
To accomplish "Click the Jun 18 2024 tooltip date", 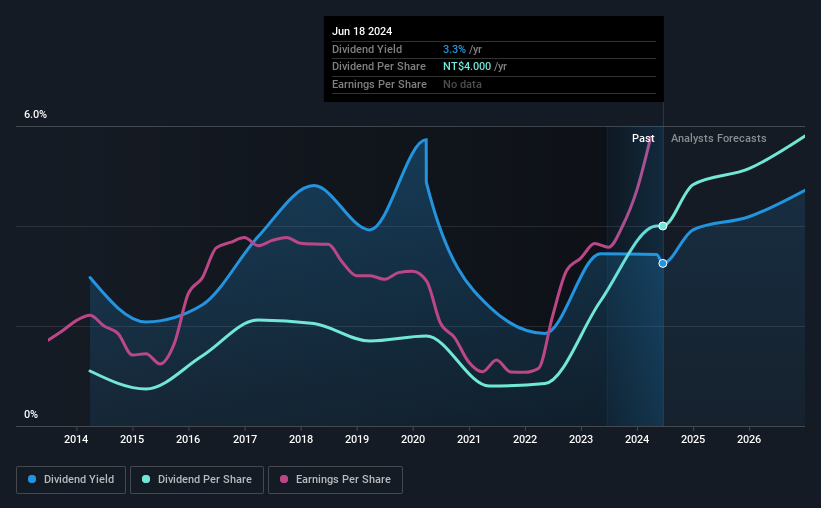I will (x=362, y=31).
